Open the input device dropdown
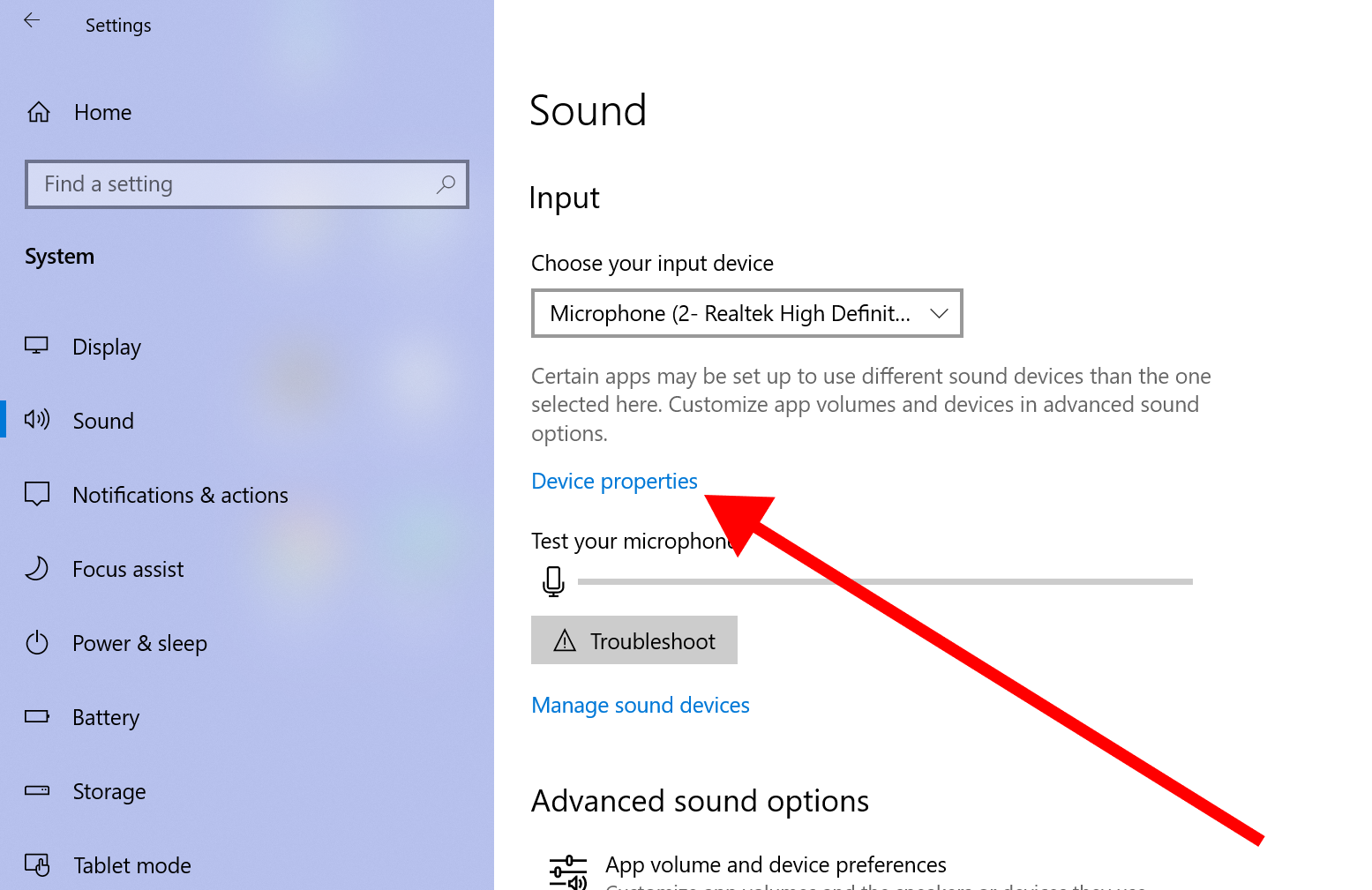This screenshot has height=890, width=1372. pyautogui.click(x=938, y=312)
